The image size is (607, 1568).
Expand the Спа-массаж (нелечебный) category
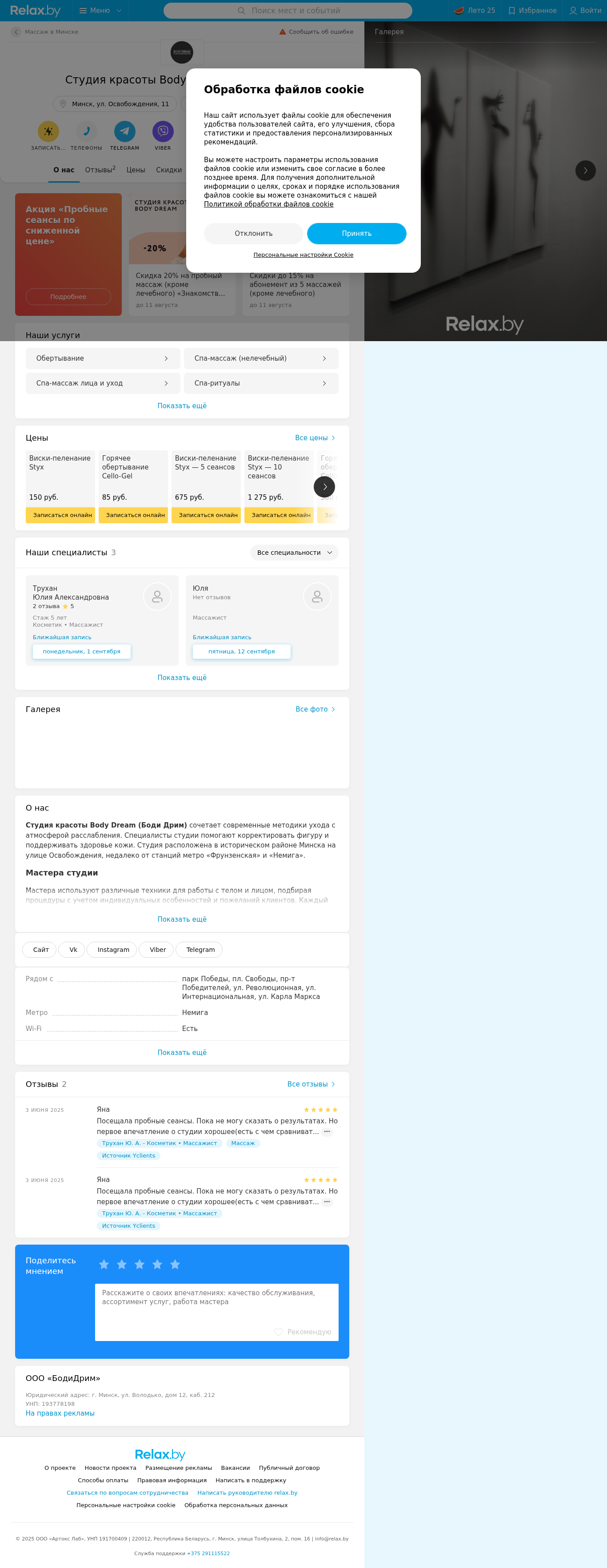click(x=261, y=358)
